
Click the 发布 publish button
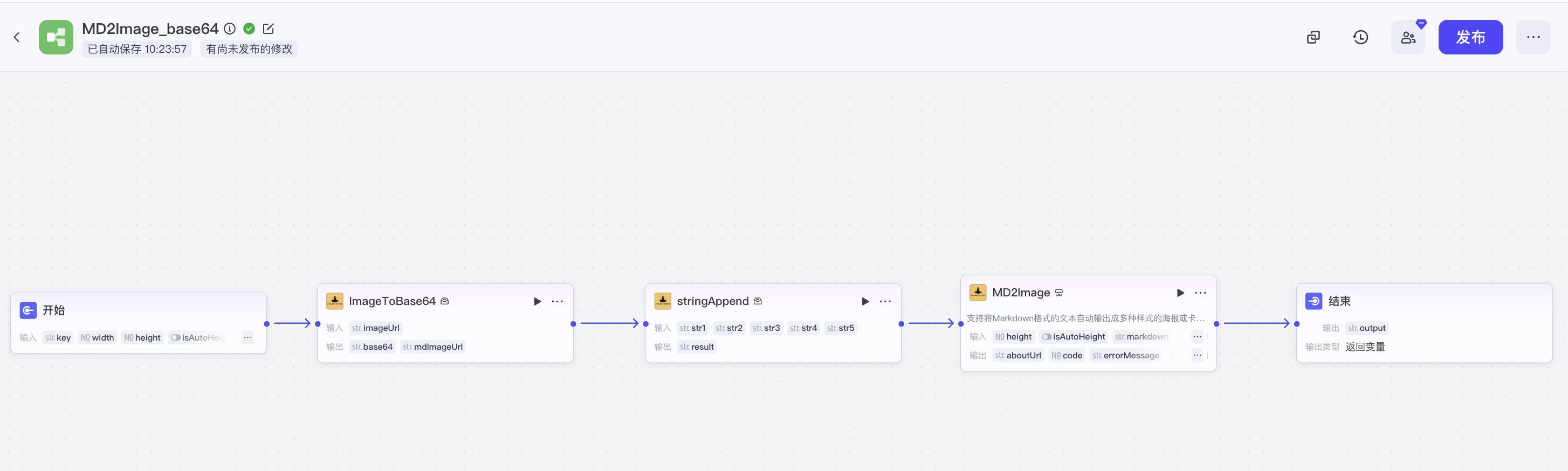tap(1470, 37)
